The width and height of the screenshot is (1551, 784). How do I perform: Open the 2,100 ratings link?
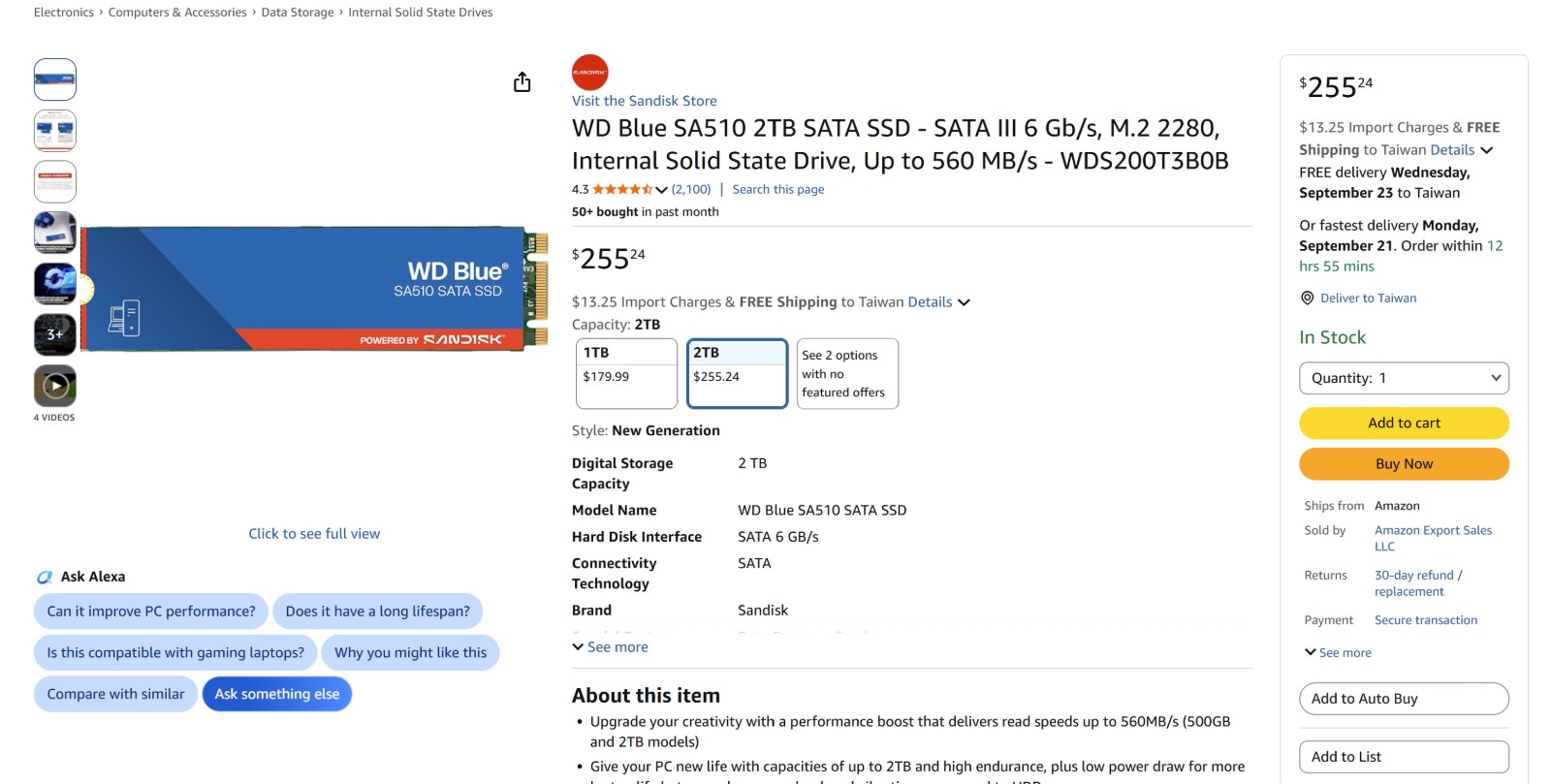pyautogui.click(x=691, y=190)
